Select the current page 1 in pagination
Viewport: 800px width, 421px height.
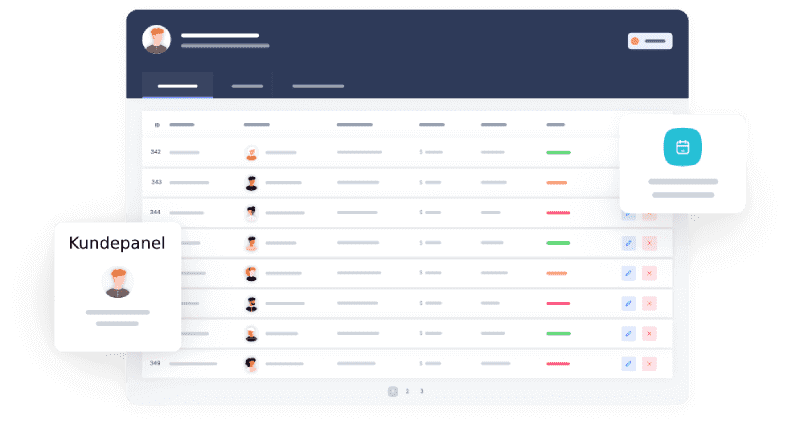pyautogui.click(x=393, y=391)
